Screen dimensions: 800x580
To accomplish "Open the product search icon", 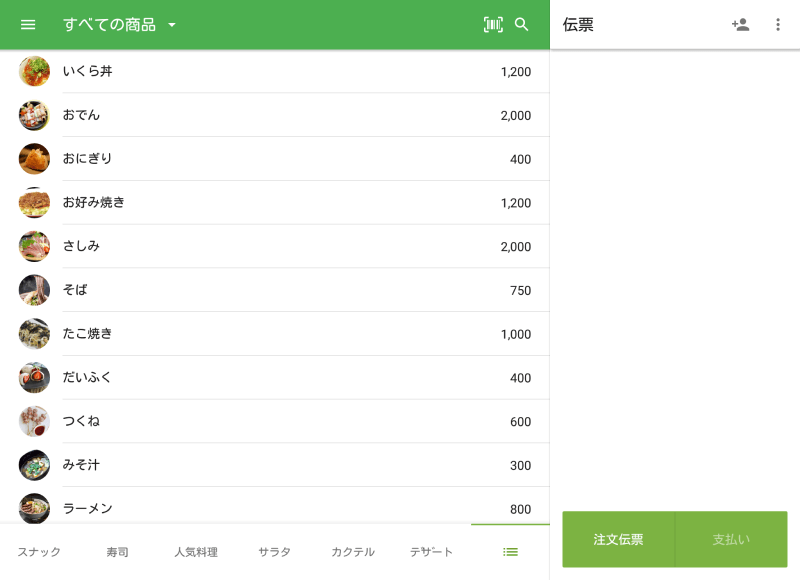I will [x=522, y=25].
